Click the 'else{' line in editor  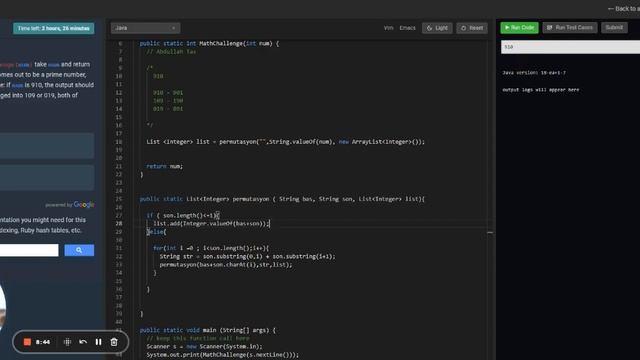click(x=156, y=232)
